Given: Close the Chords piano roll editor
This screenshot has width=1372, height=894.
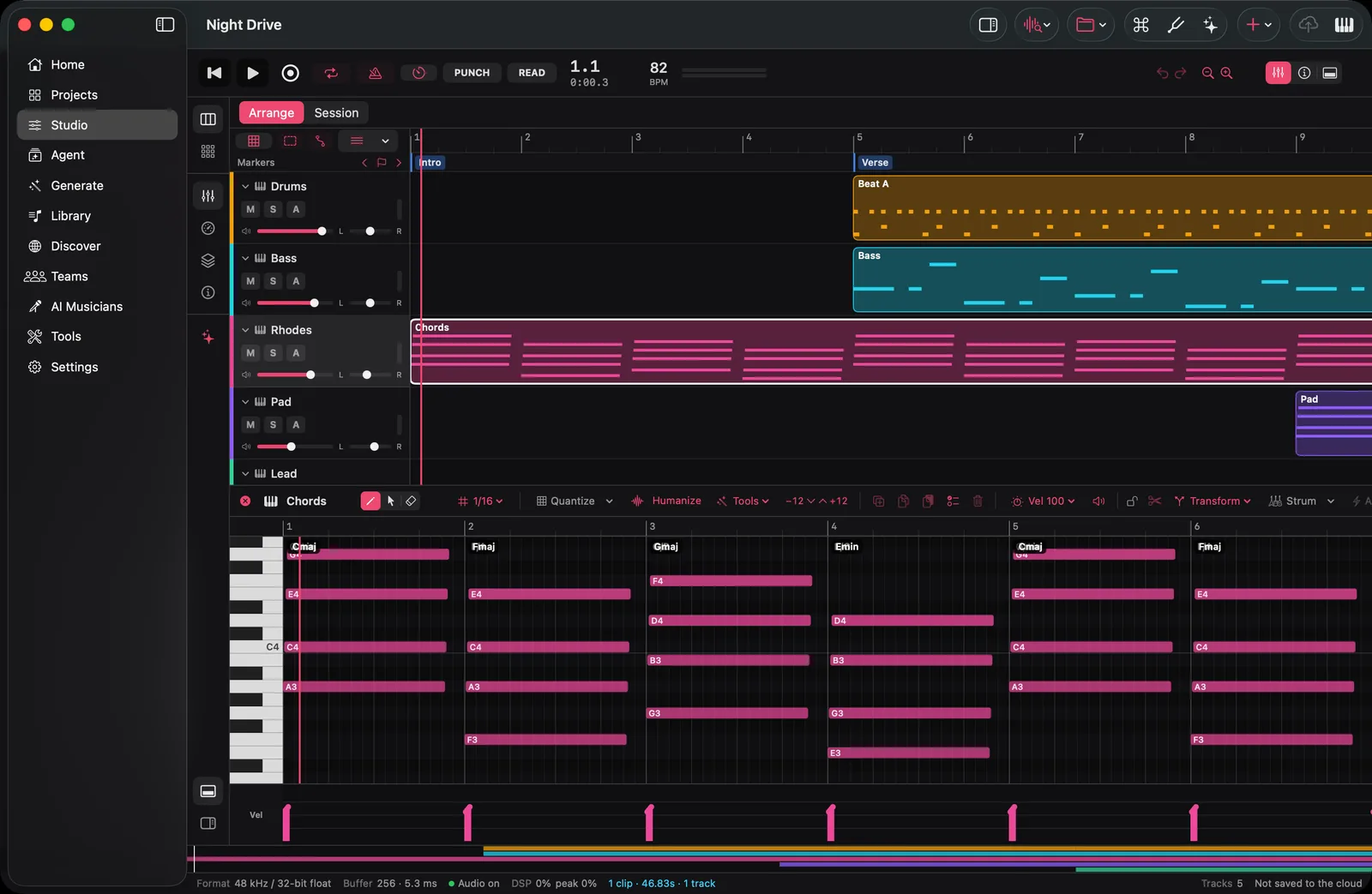Looking at the screenshot, I should [245, 501].
